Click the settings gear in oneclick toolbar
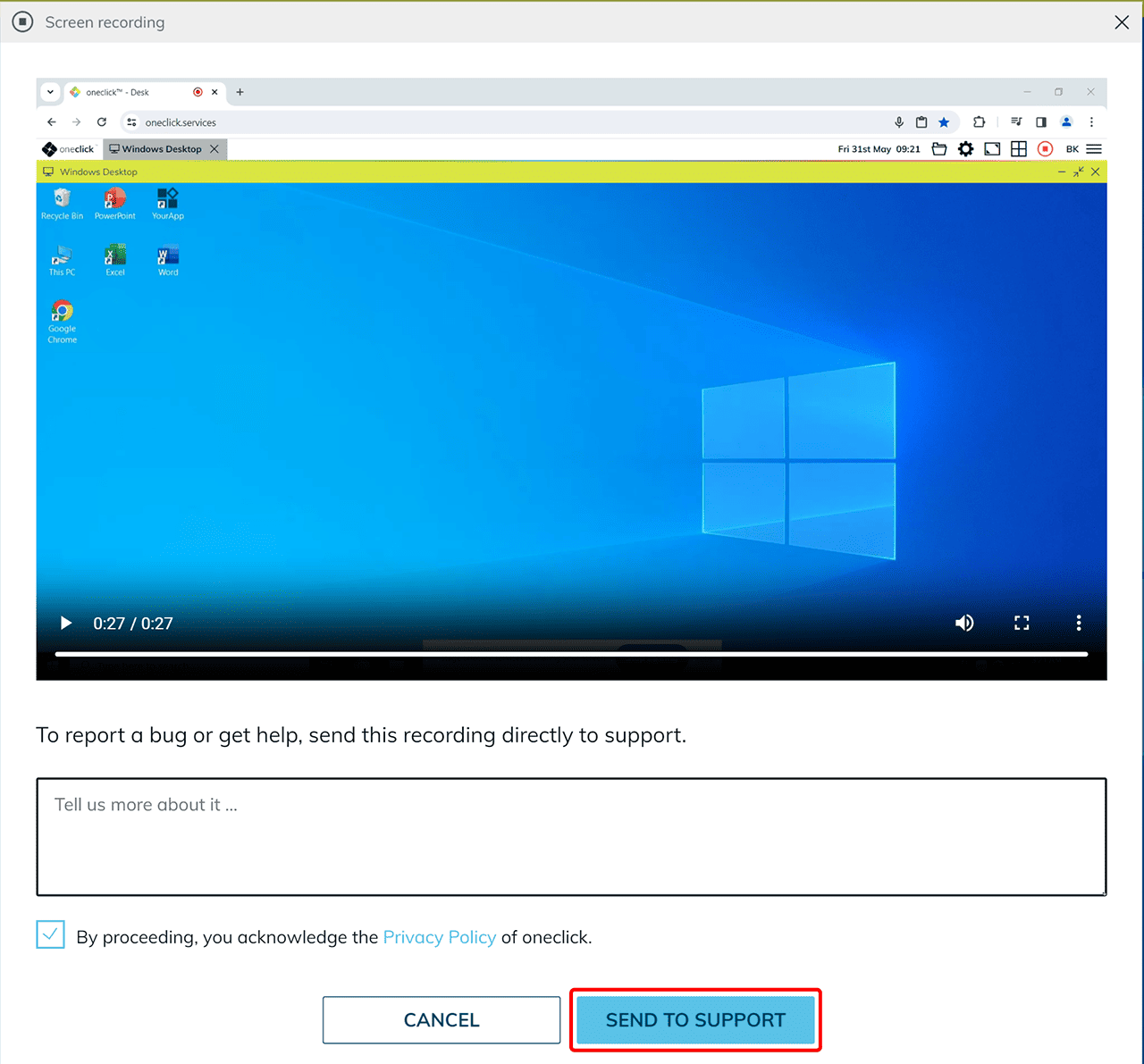Viewport: 1144px width, 1064px height. (x=965, y=149)
